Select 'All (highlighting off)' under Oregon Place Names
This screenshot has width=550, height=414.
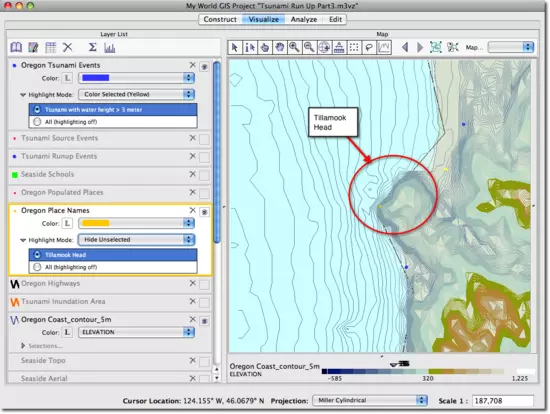pyautogui.click(x=37, y=267)
